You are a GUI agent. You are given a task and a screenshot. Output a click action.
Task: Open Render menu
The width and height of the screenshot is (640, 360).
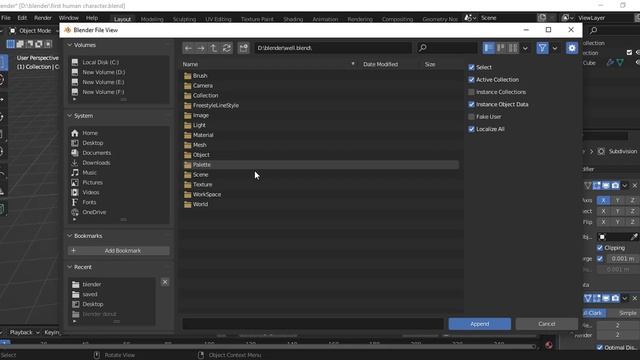43,18
